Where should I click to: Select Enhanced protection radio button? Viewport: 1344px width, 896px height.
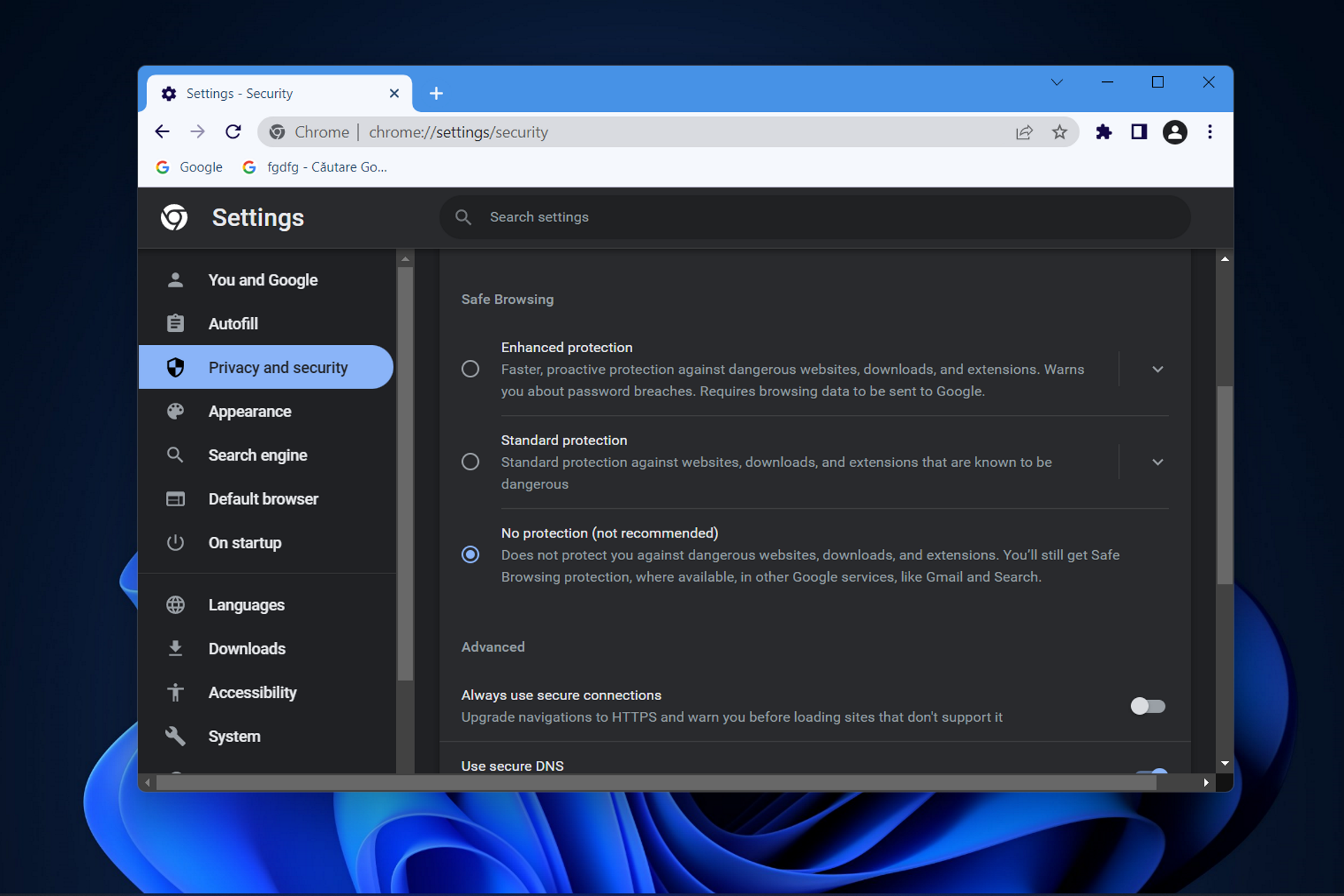point(470,369)
